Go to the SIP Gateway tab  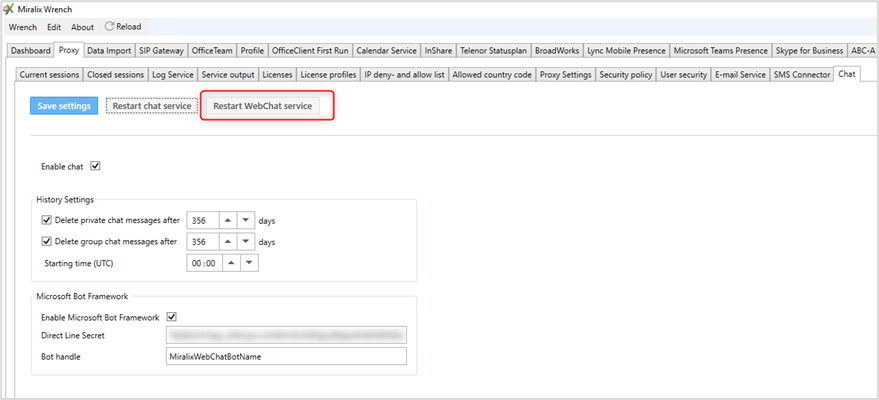pos(161,50)
